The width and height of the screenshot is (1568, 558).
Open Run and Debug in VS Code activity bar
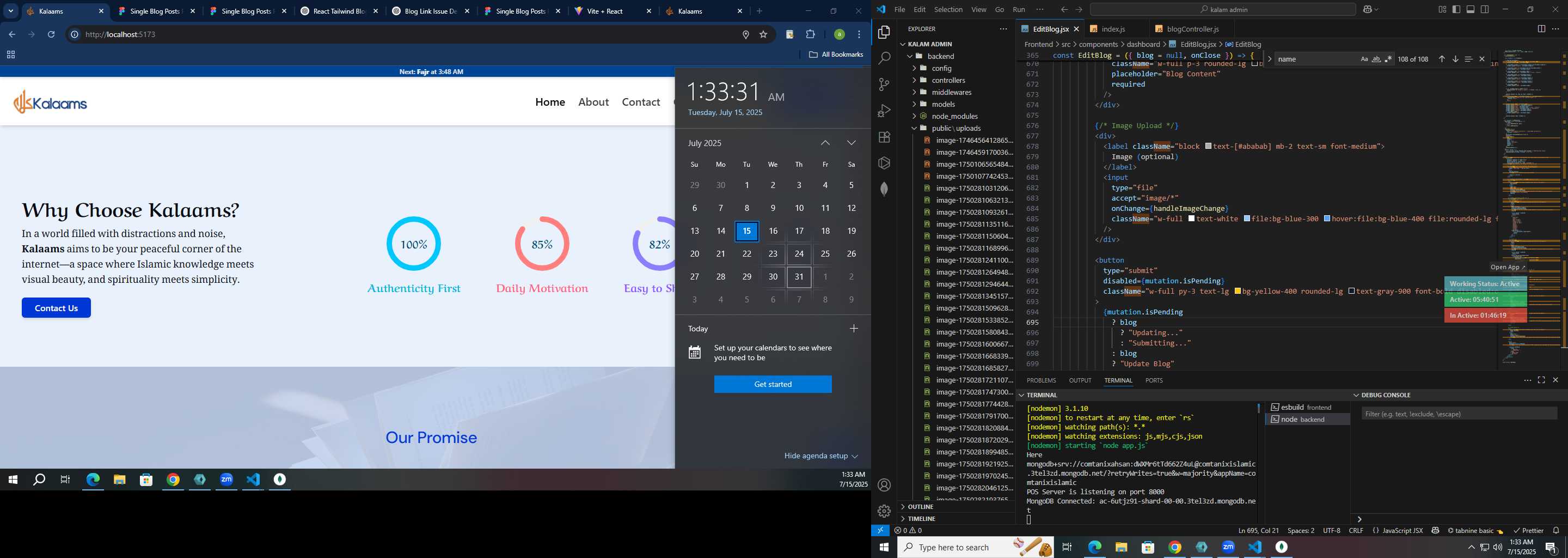[884, 111]
